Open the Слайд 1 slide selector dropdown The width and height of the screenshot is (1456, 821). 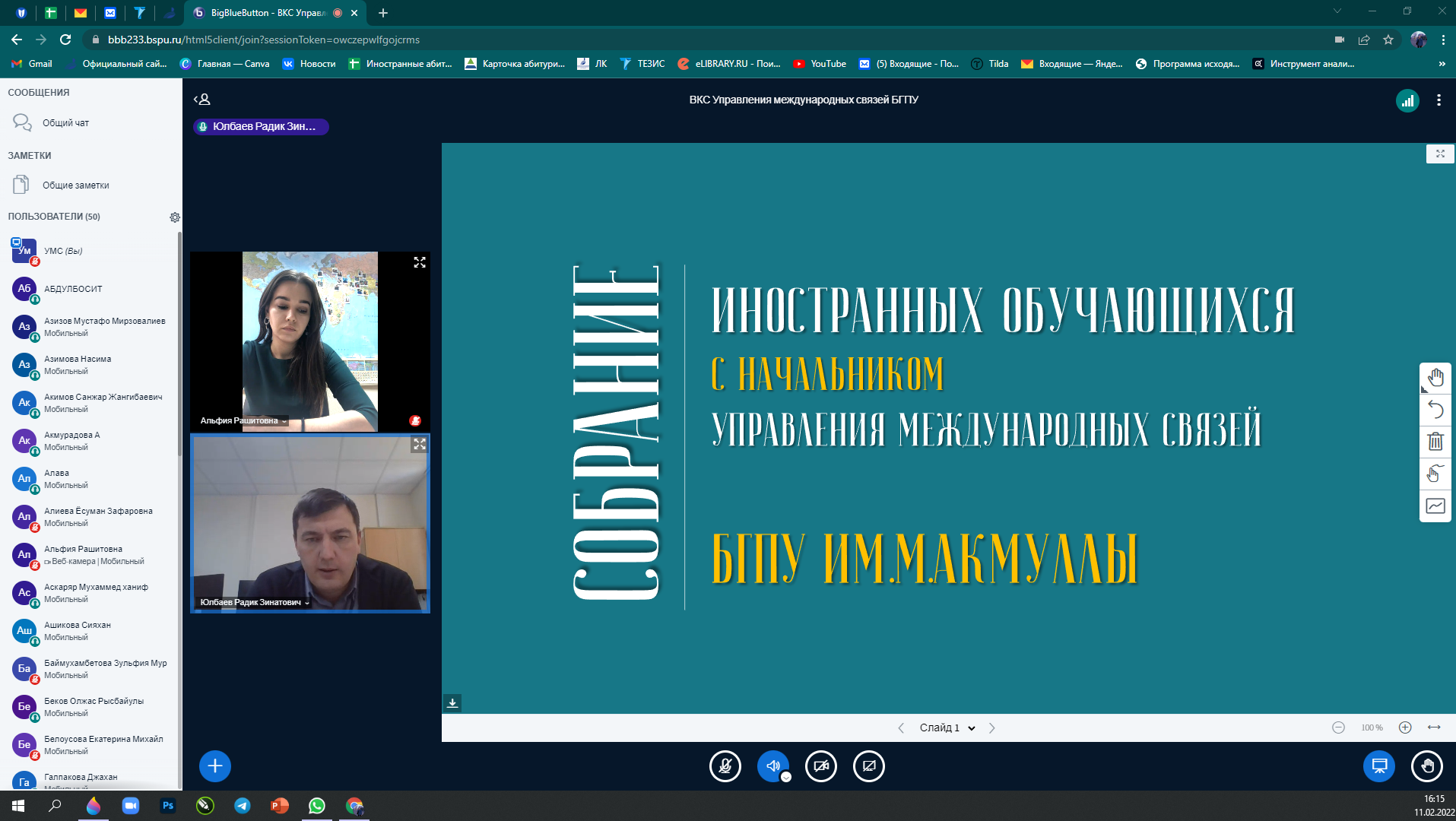[947, 728]
